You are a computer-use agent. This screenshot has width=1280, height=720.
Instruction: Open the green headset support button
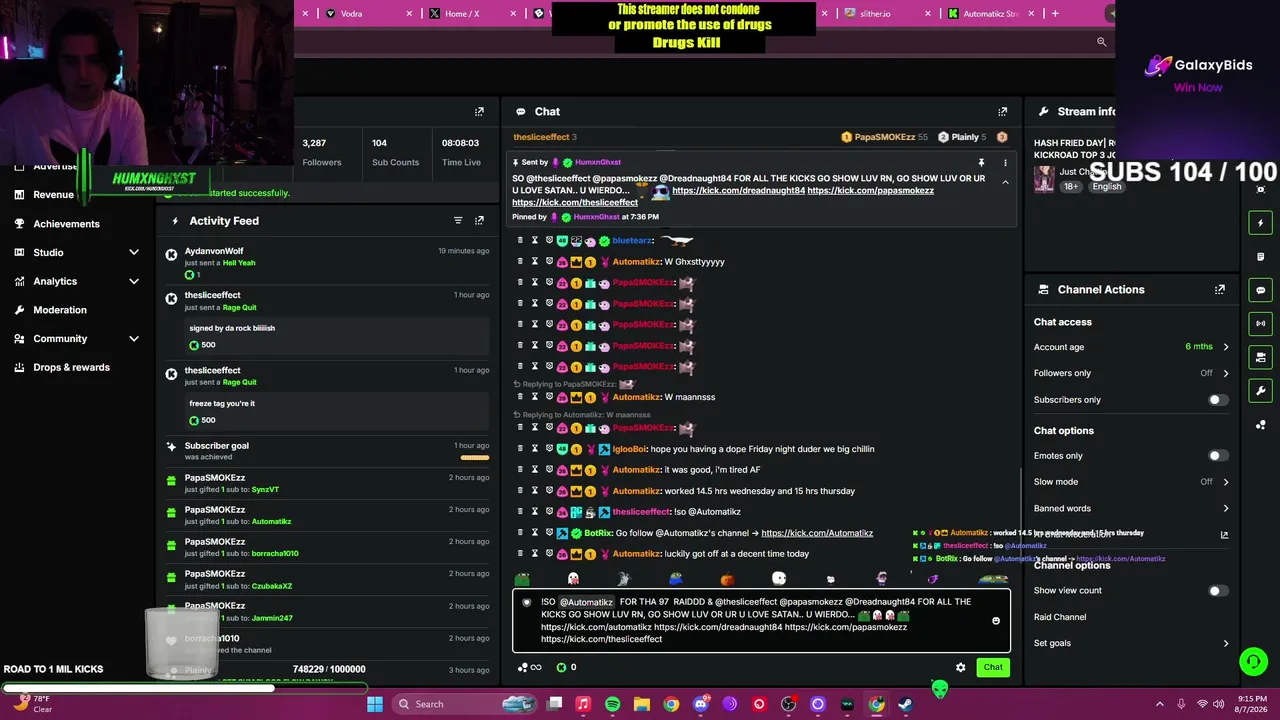[x=1253, y=662]
